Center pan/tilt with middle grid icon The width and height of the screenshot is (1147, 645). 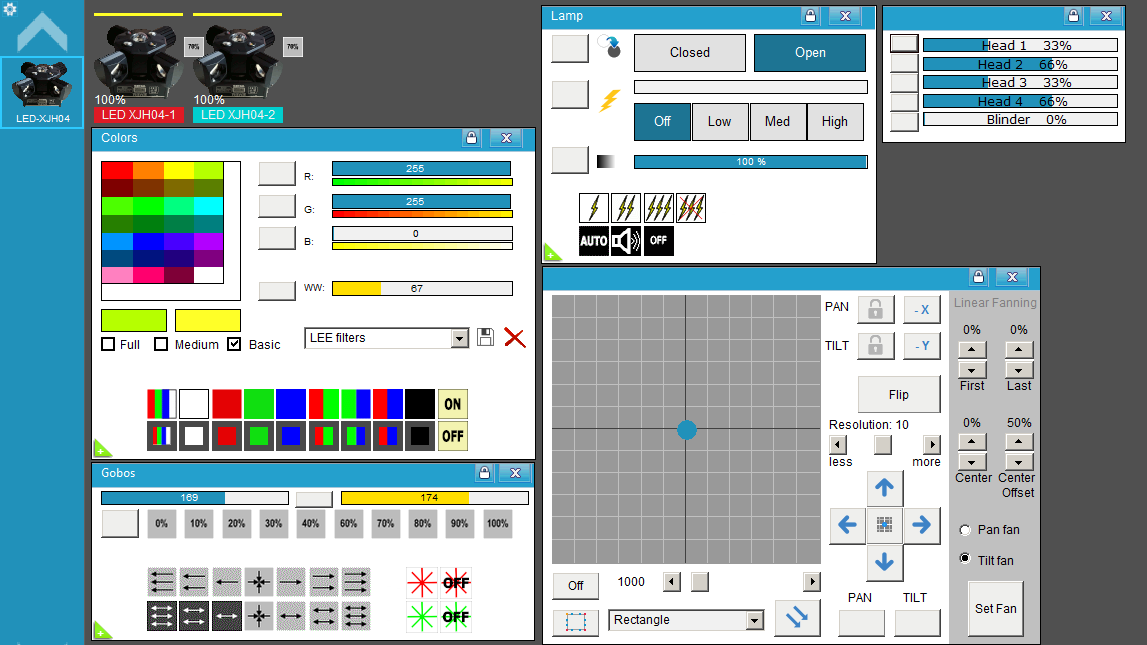pos(884,524)
